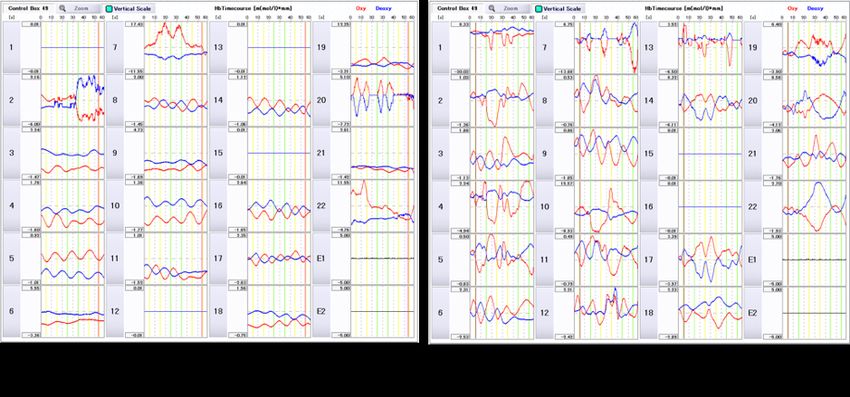Select channel 12 label in left window
The height and width of the screenshot is (397, 850).
[x=114, y=311]
